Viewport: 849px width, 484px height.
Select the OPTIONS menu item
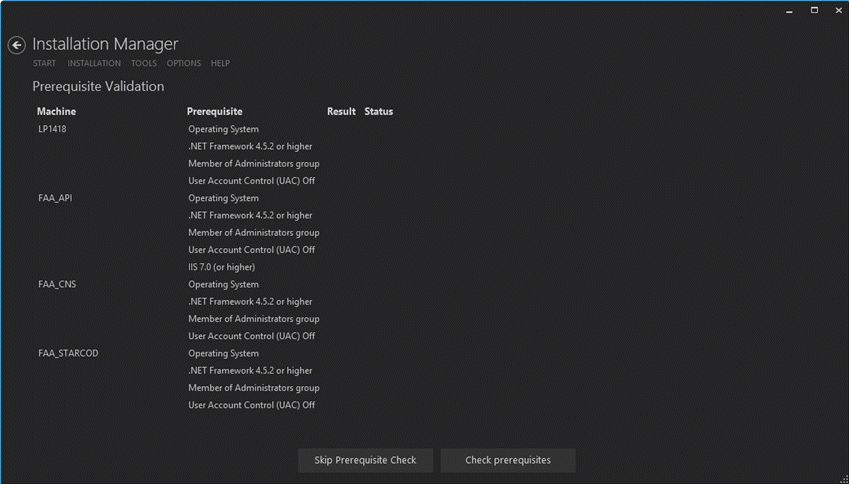(x=184, y=63)
